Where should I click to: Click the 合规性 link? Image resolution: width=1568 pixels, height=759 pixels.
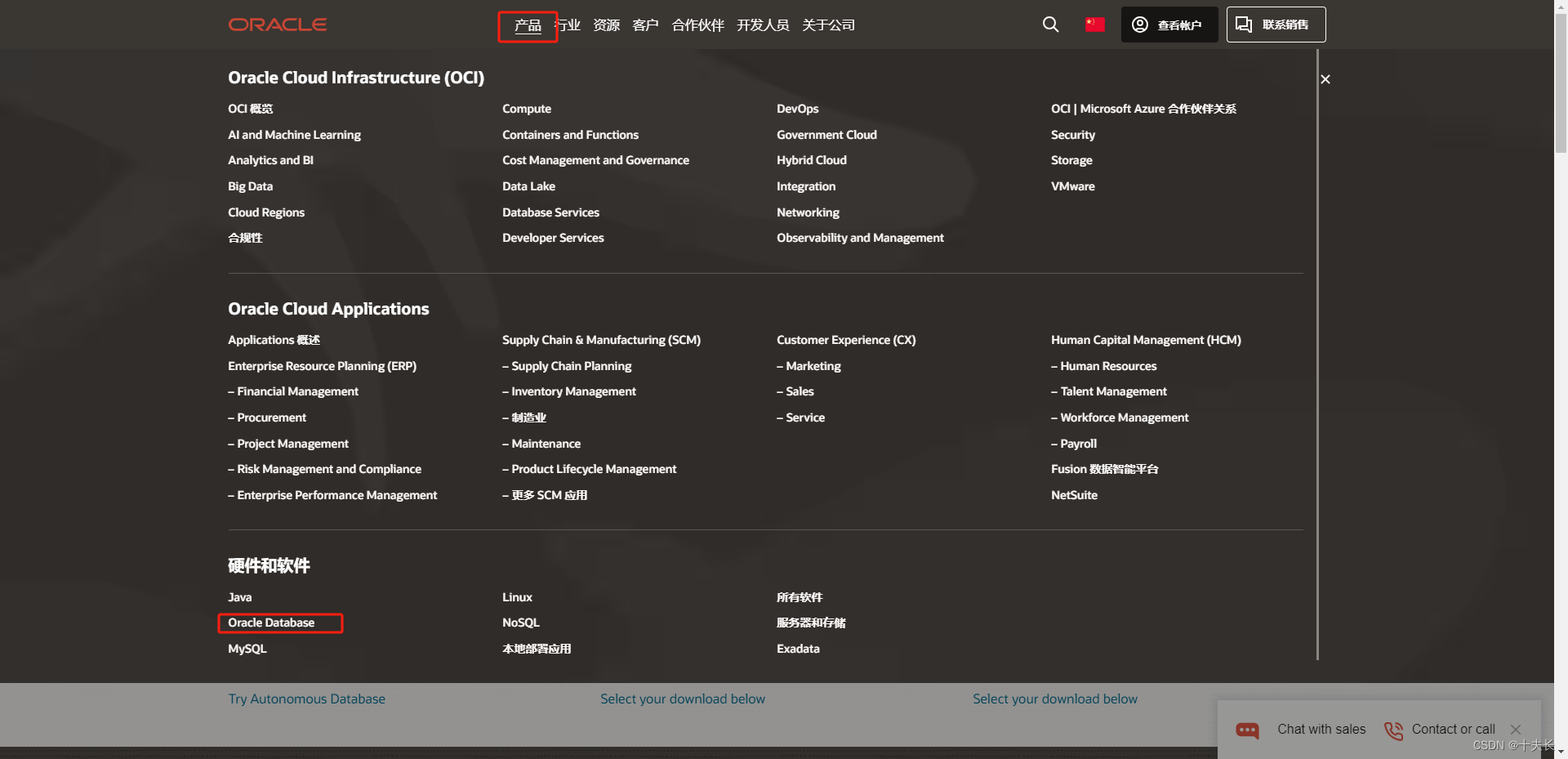[245, 238]
